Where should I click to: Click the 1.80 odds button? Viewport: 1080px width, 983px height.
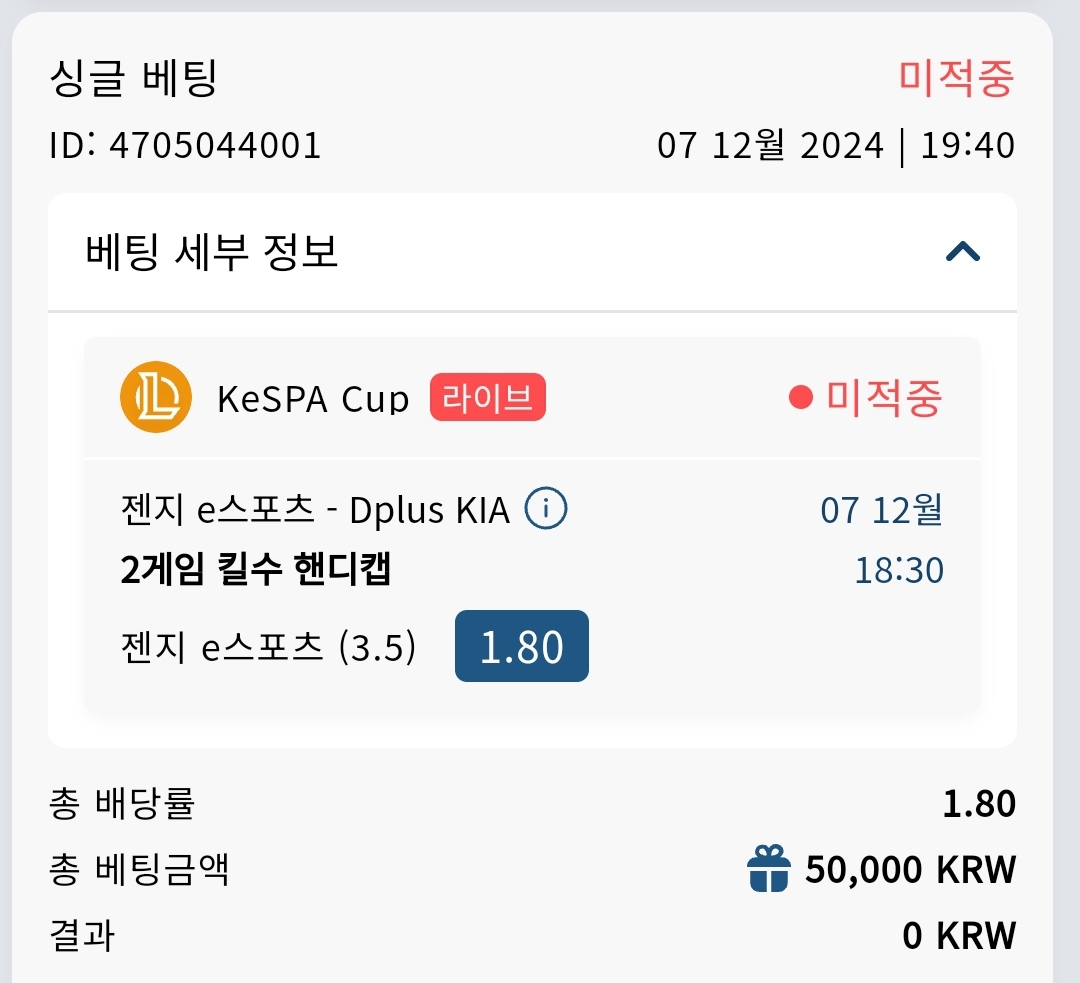[x=521, y=646]
